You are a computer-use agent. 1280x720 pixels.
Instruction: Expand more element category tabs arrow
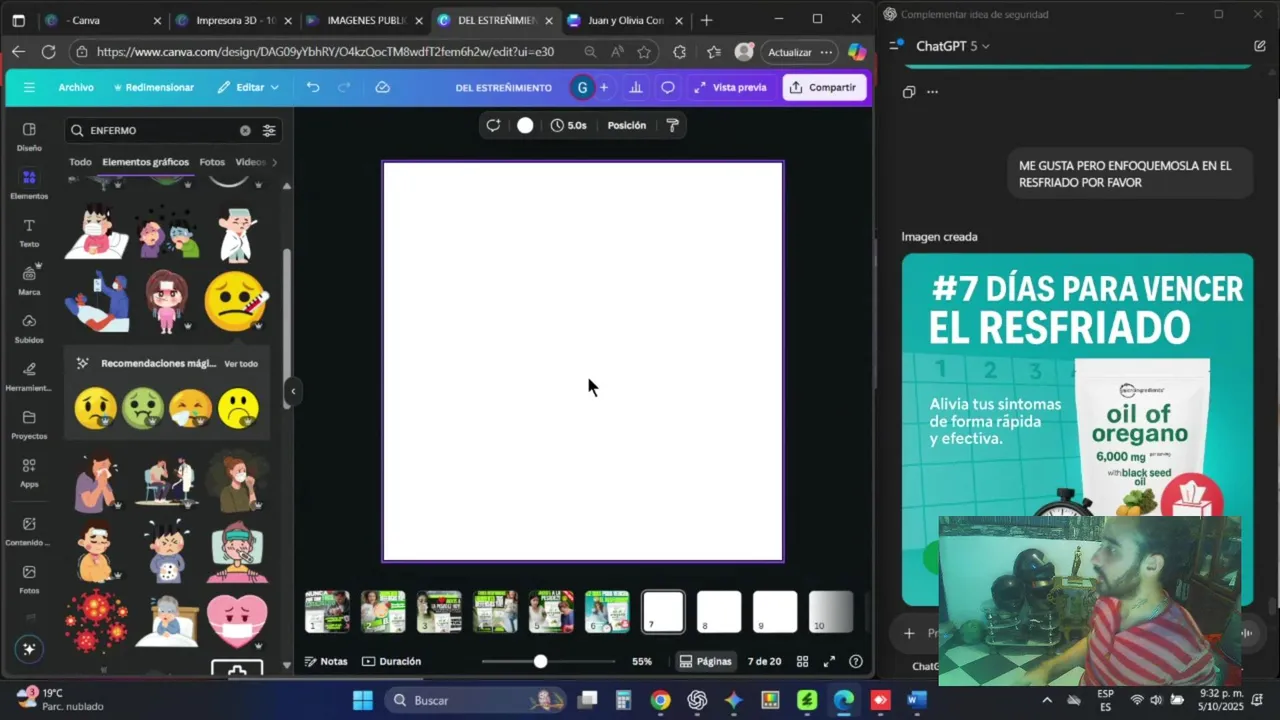274,162
